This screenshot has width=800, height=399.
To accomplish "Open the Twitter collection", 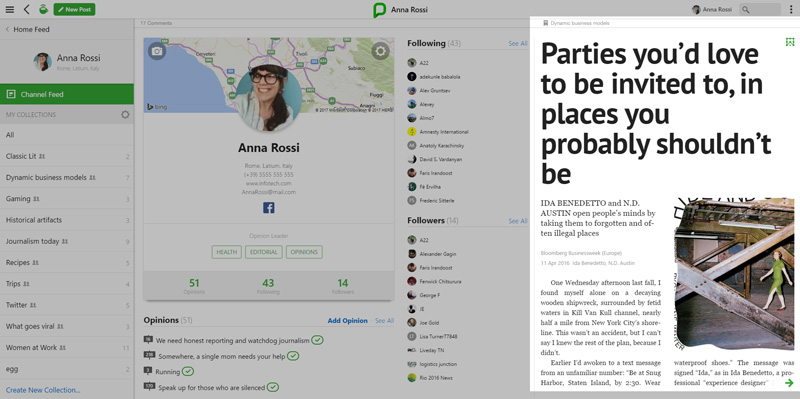I will (67, 305).
